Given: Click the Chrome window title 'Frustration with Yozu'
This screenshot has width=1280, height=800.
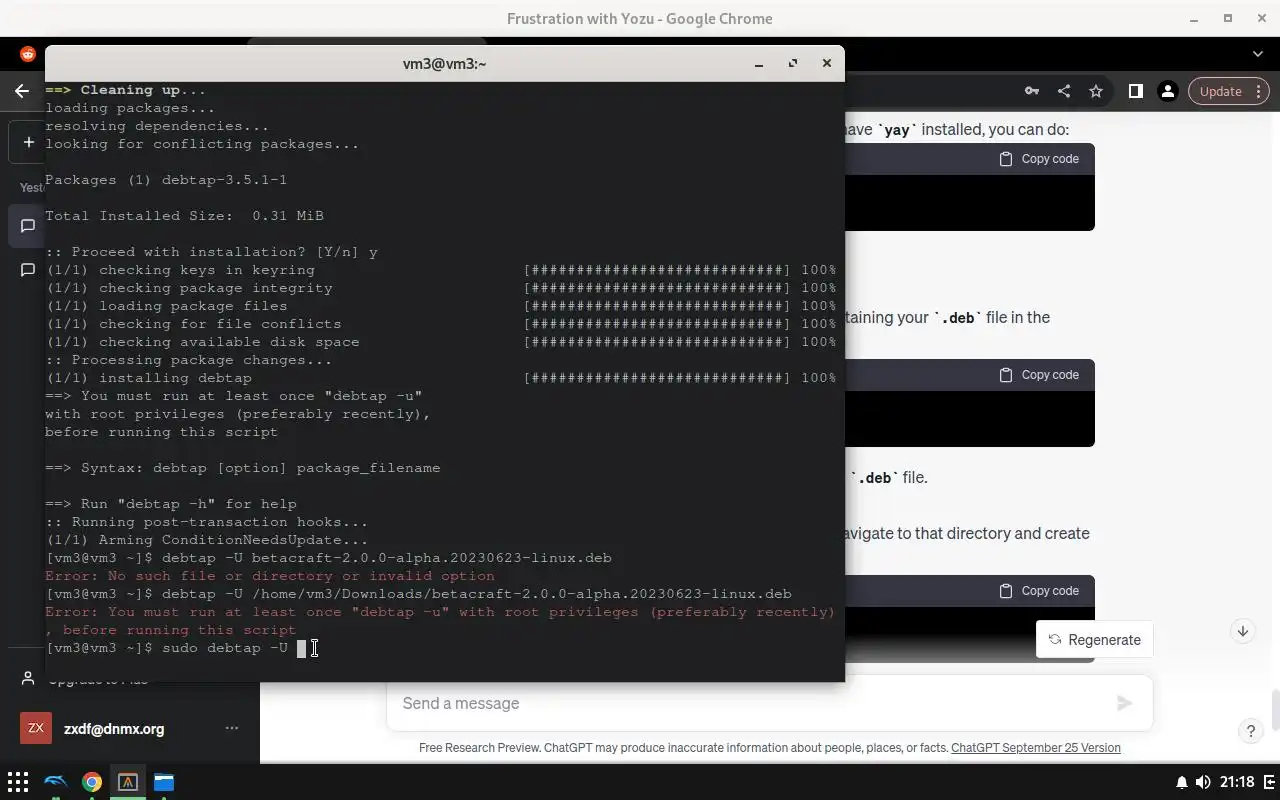Looking at the screenshot, I should pyautogui.click(x=640, y=18).
